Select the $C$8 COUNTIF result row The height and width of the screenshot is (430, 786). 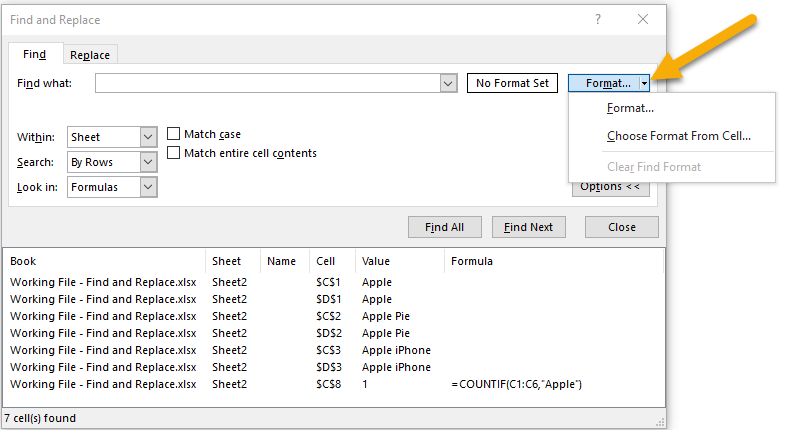(x=300, y=384)
